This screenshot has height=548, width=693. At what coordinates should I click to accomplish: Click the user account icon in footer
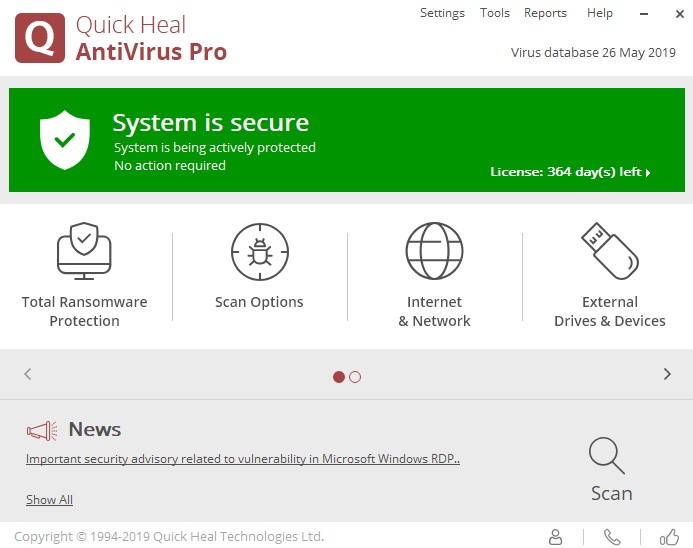click(556, 537)
